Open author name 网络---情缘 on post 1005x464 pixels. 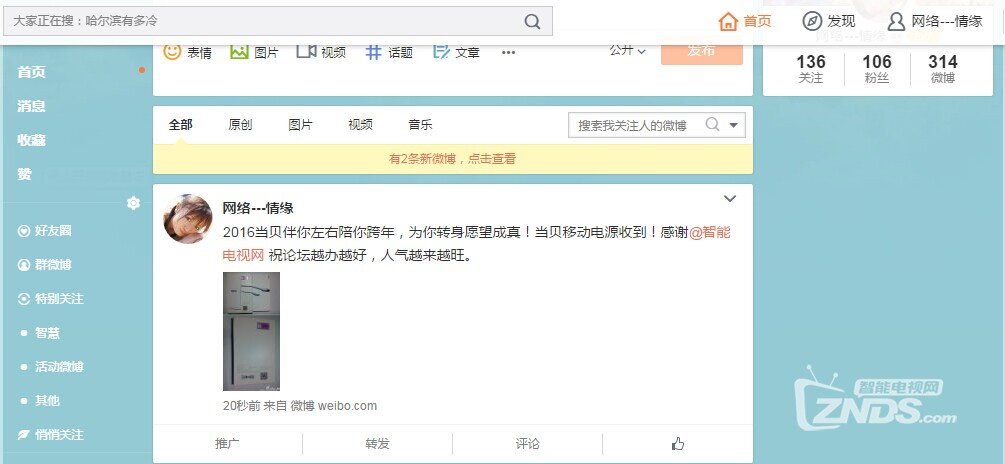(258, 208)
